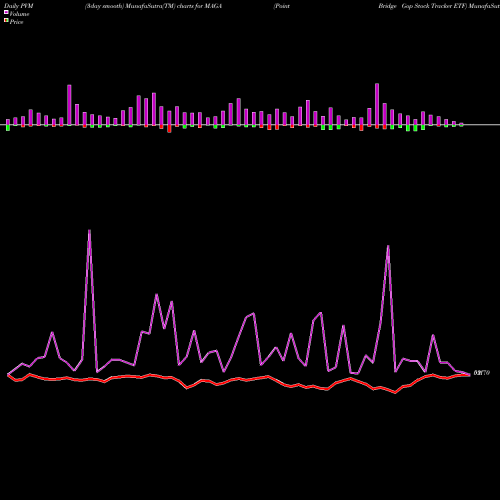Click the magenta Volume legend swatch
Image resolution: width=500 pixels, height=500 pixels.
6,12
